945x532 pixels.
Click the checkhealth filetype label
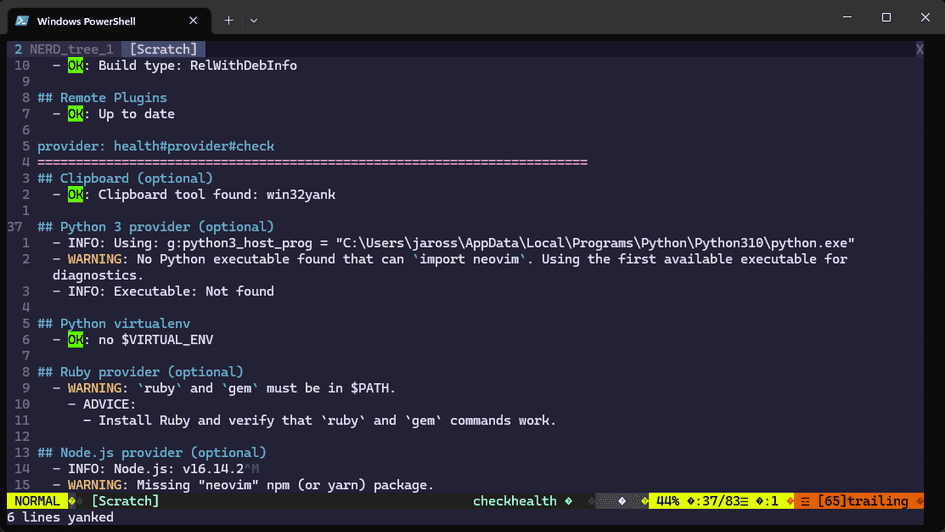tap(514, 501)
